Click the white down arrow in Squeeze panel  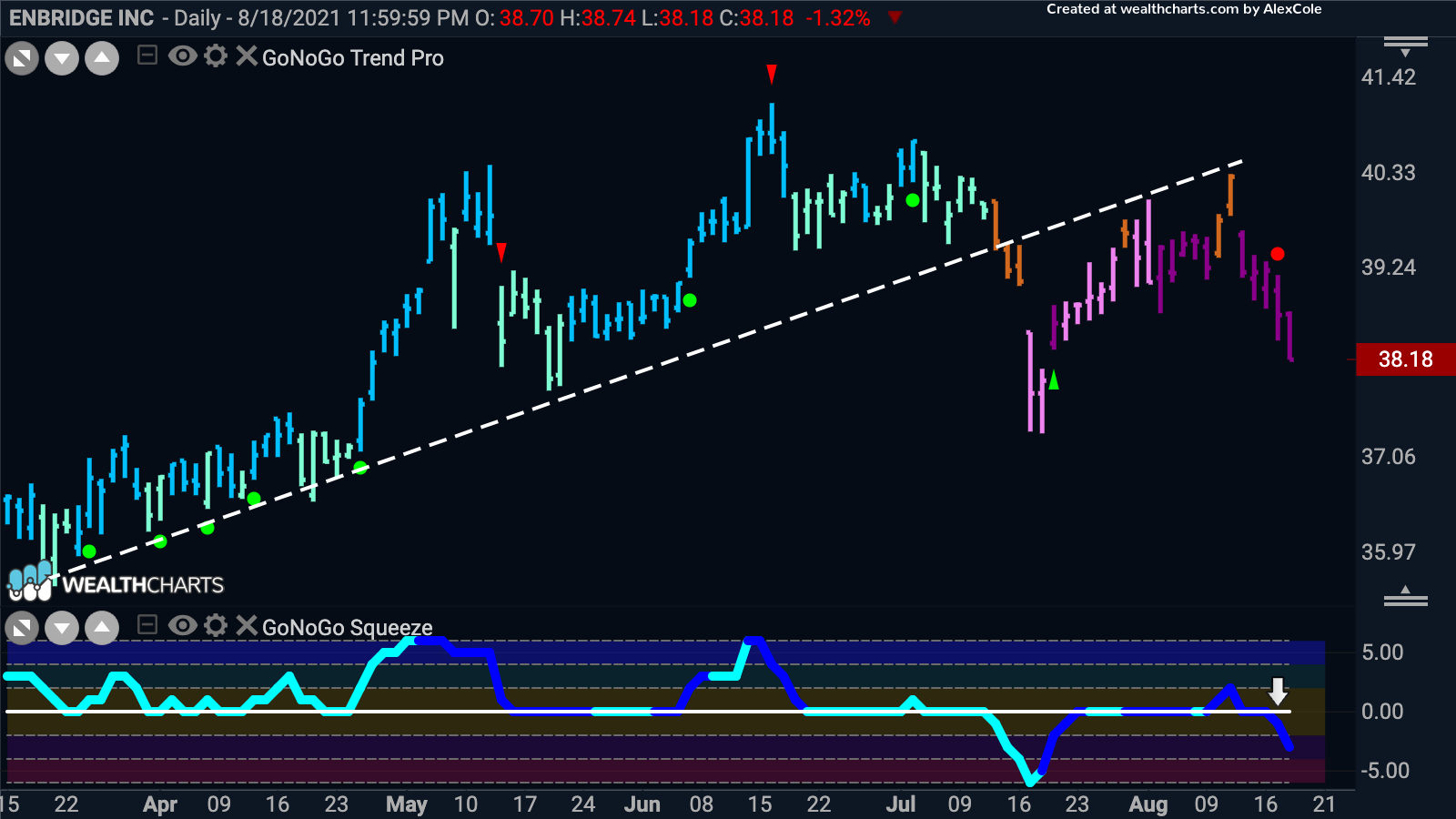[x=1279, y=692]
